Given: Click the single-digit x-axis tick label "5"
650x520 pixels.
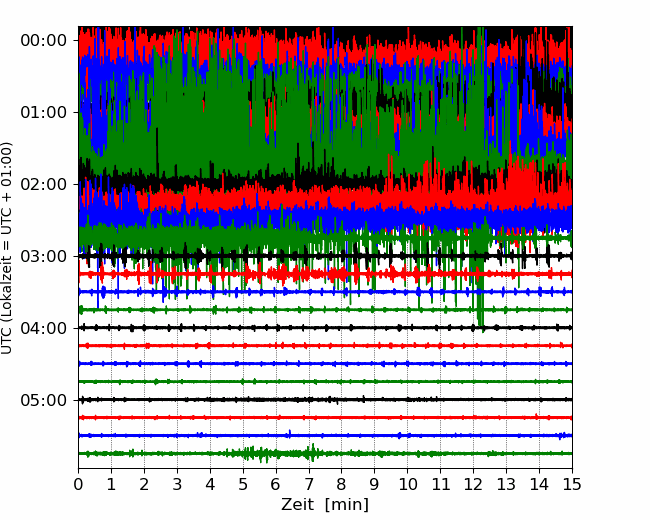Looking at the screenshot, I should [x=243, y=484].
